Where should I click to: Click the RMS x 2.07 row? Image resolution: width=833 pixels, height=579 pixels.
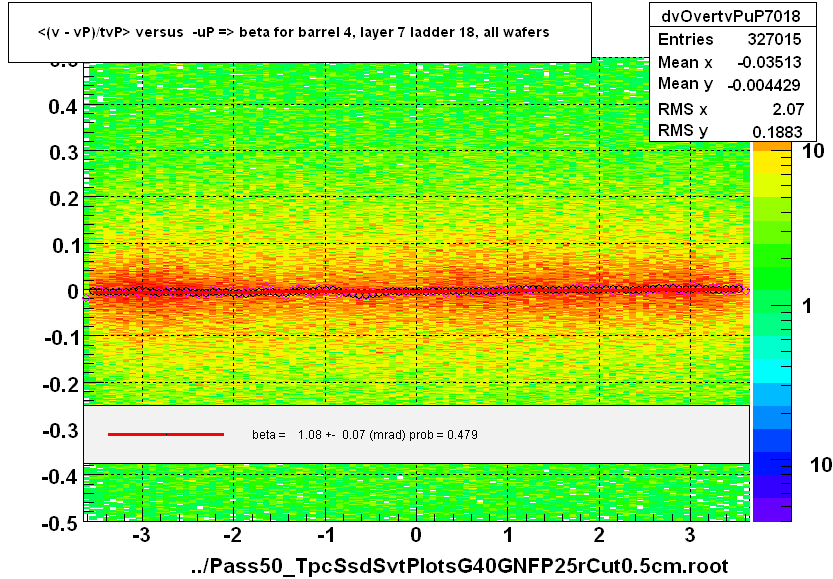point(729,109)
